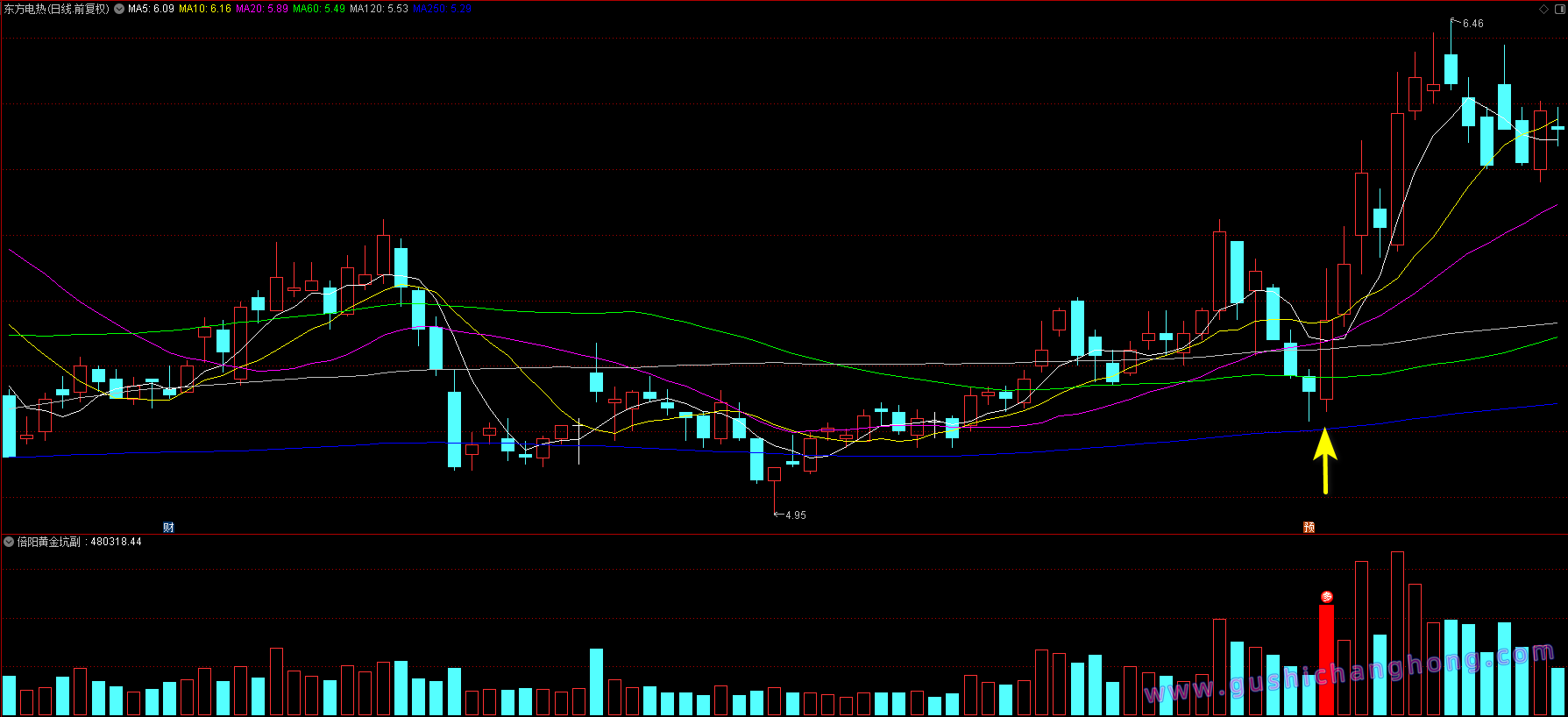1568x717 pixels.
Task: Expand the 倍阳黄金坑副 indicator dropdown arrow
Action: (x=9, y=542)
